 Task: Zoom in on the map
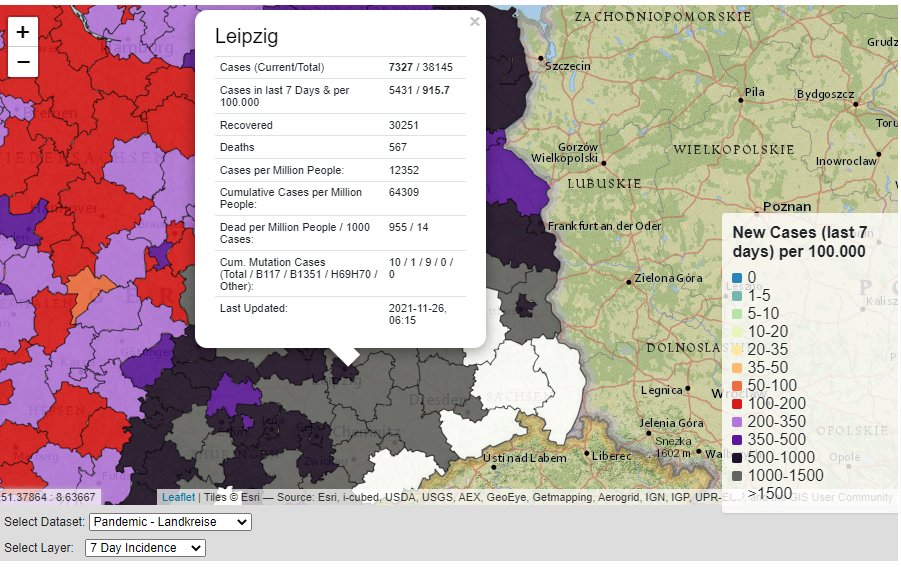point(22,32)
